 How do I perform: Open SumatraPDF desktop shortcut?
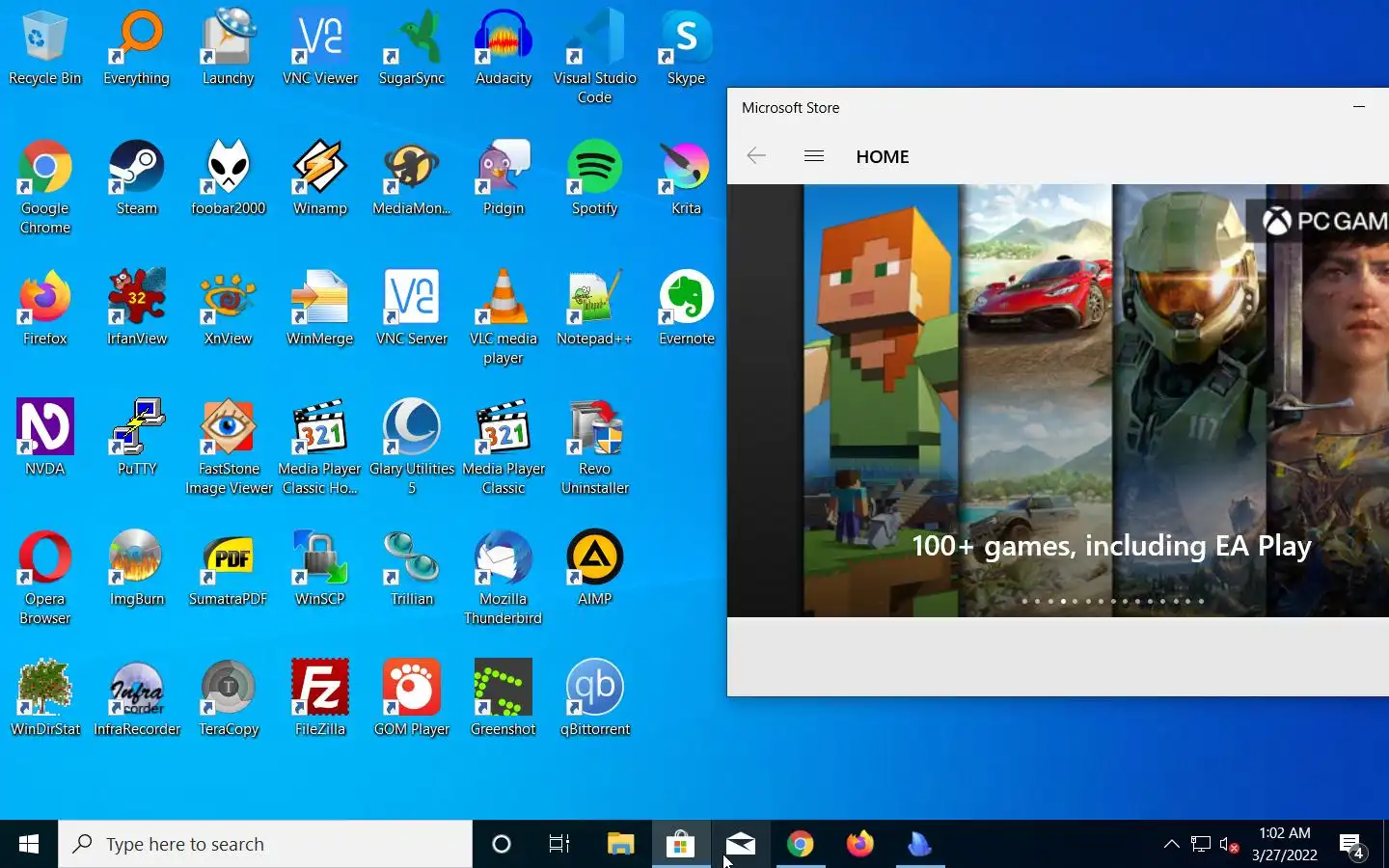point(228,570)
